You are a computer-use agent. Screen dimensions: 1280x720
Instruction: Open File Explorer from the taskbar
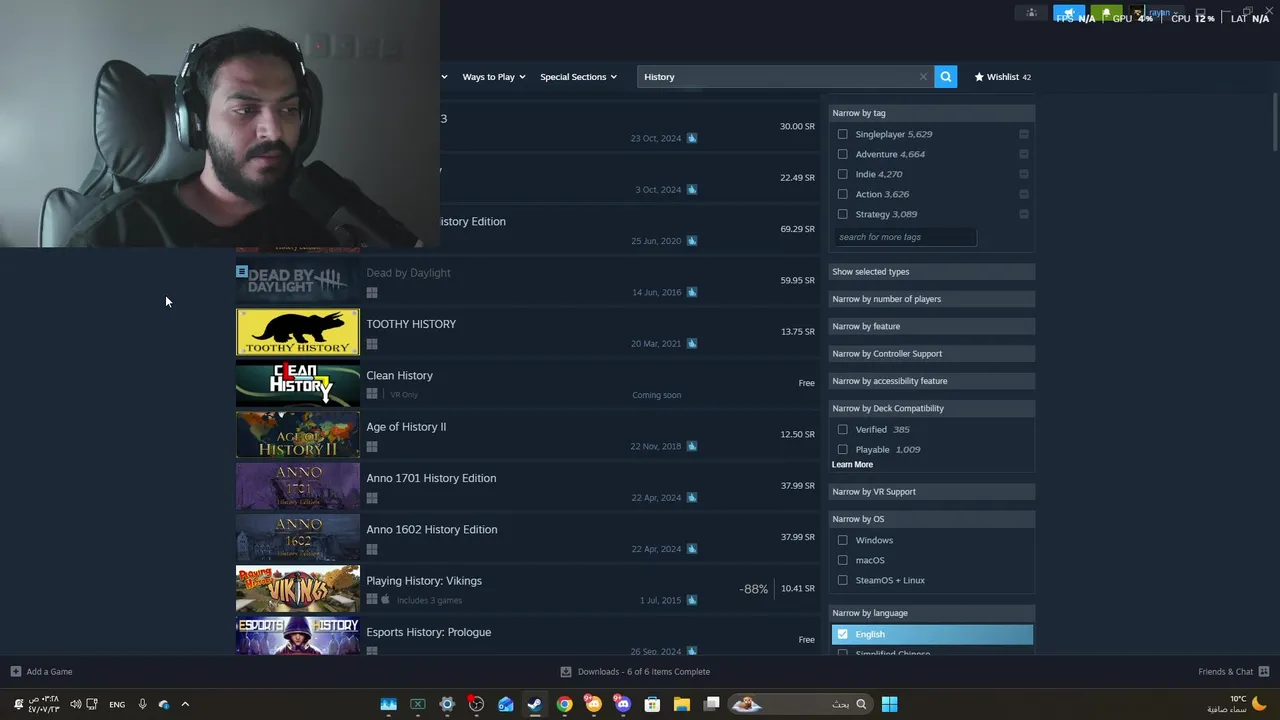click(682, 704)
